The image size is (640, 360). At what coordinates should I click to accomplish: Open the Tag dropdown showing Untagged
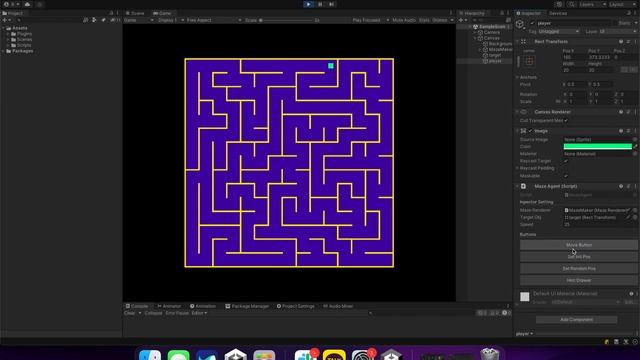[x=558, y=31]
